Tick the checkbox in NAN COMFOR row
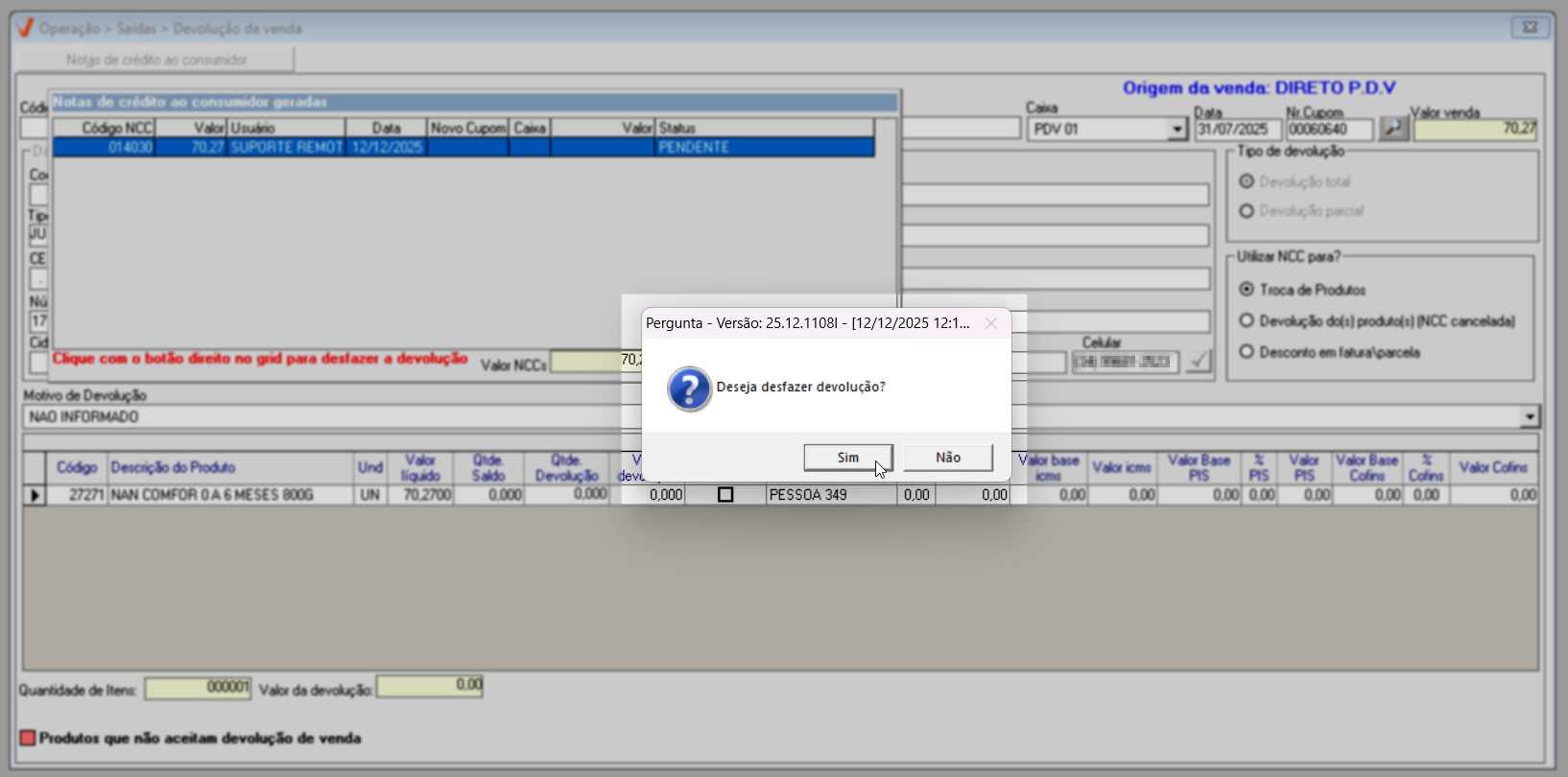Viewport: 1568px width, 777px height. (x=725, y=495)
